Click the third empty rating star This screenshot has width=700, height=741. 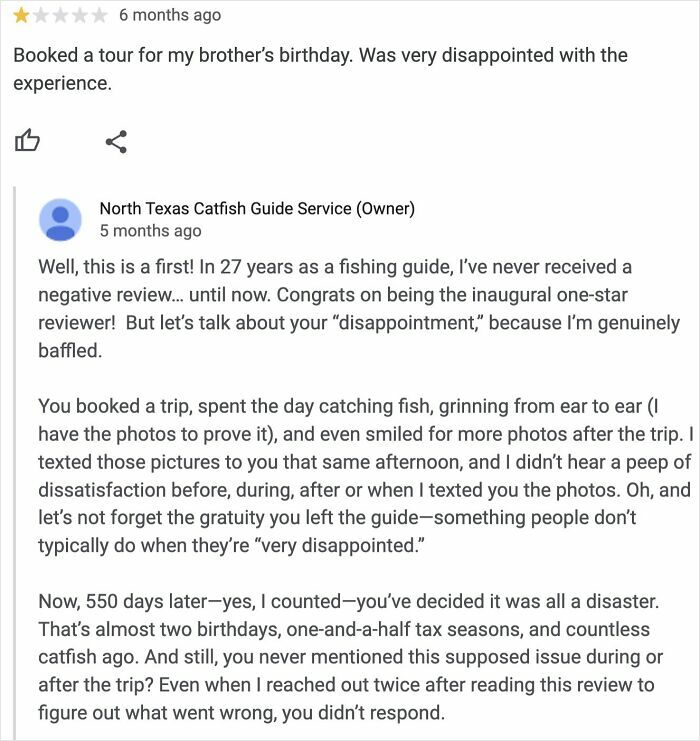point(60,15)
